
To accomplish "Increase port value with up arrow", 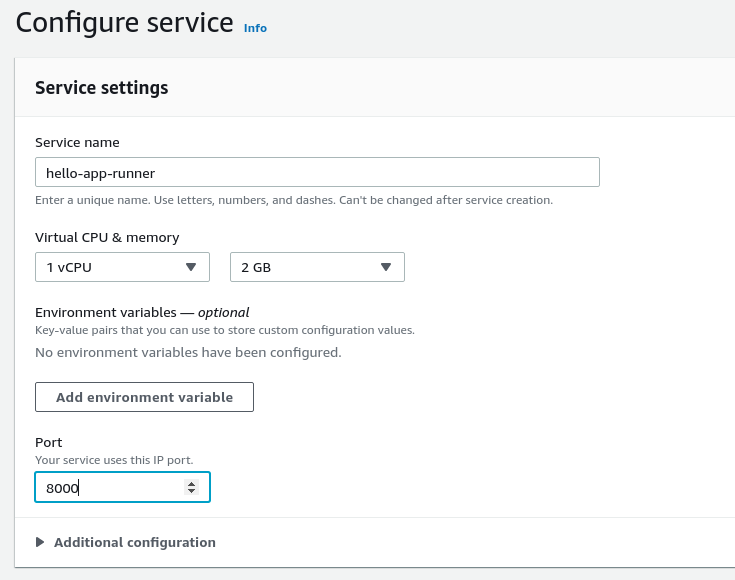I will tap(191, 484).
